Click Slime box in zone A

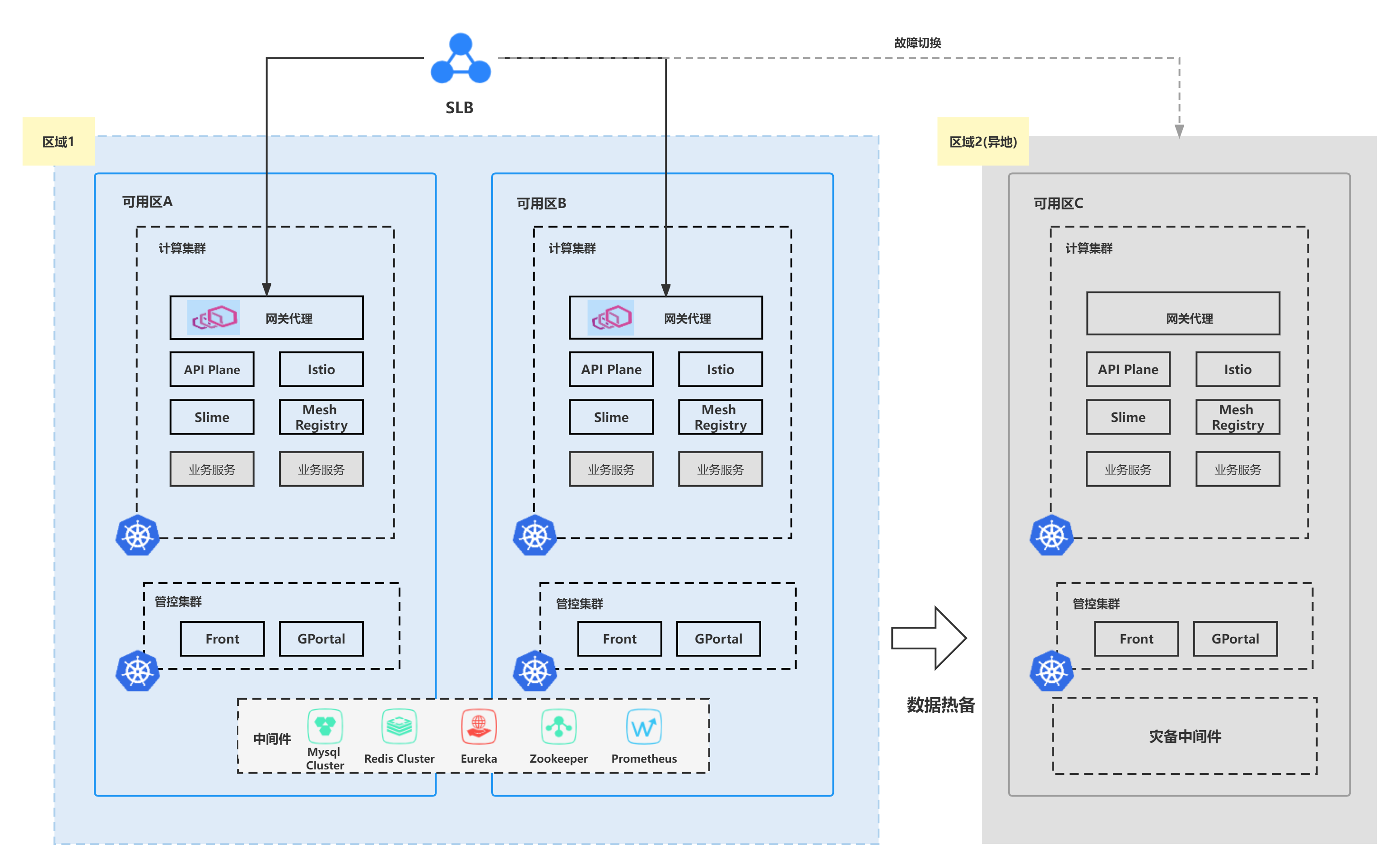tap(212, 417)
